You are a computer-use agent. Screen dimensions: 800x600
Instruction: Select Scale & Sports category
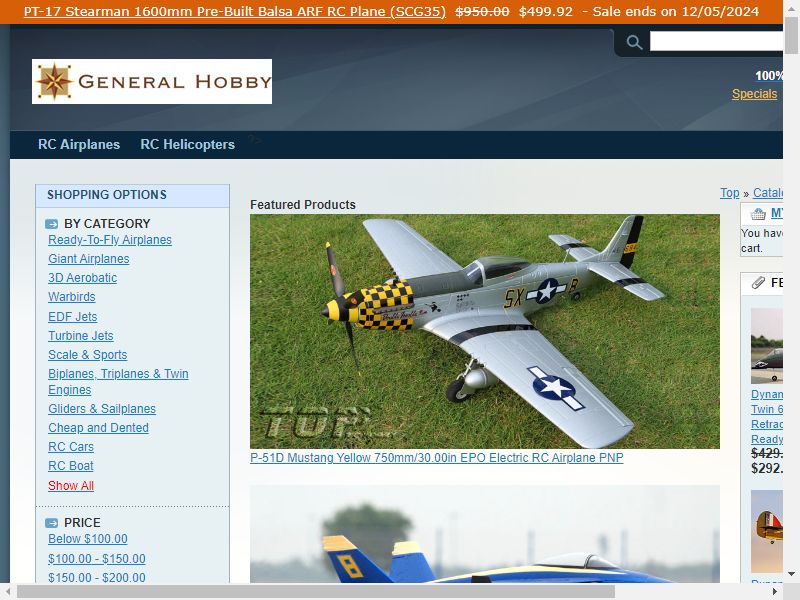(88, 355)
